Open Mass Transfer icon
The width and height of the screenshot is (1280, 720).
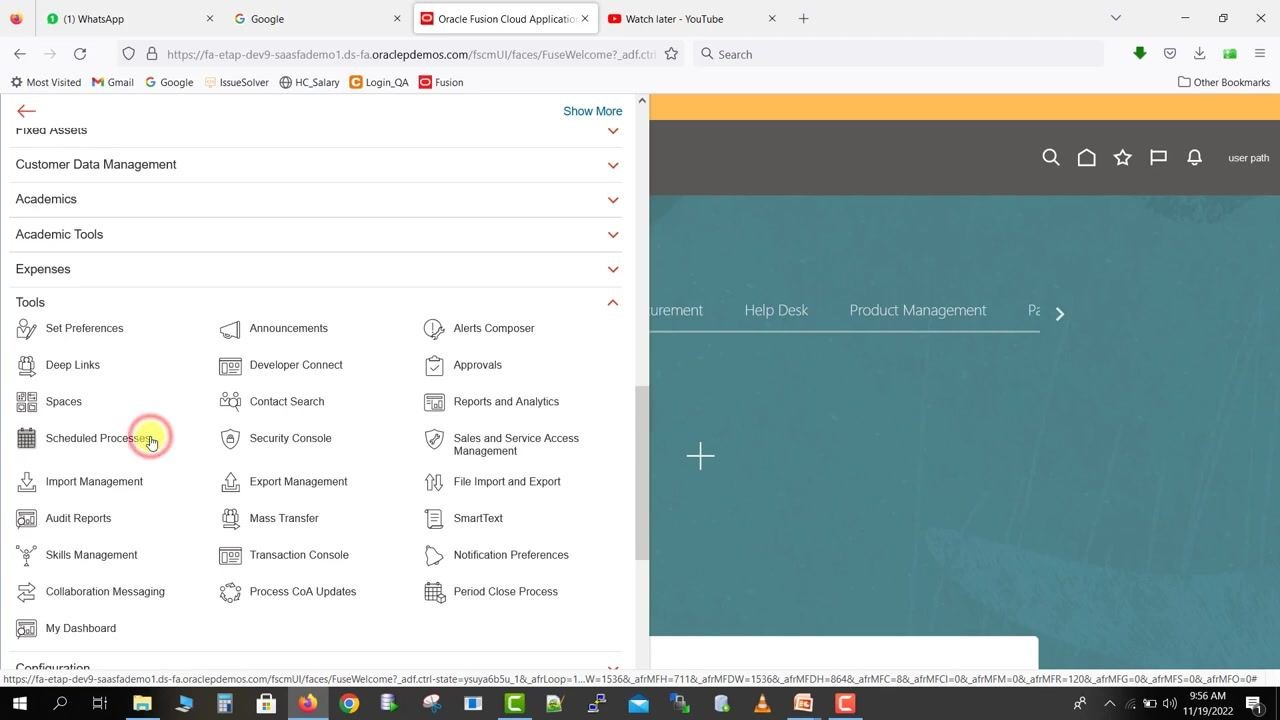coord(230,518)
